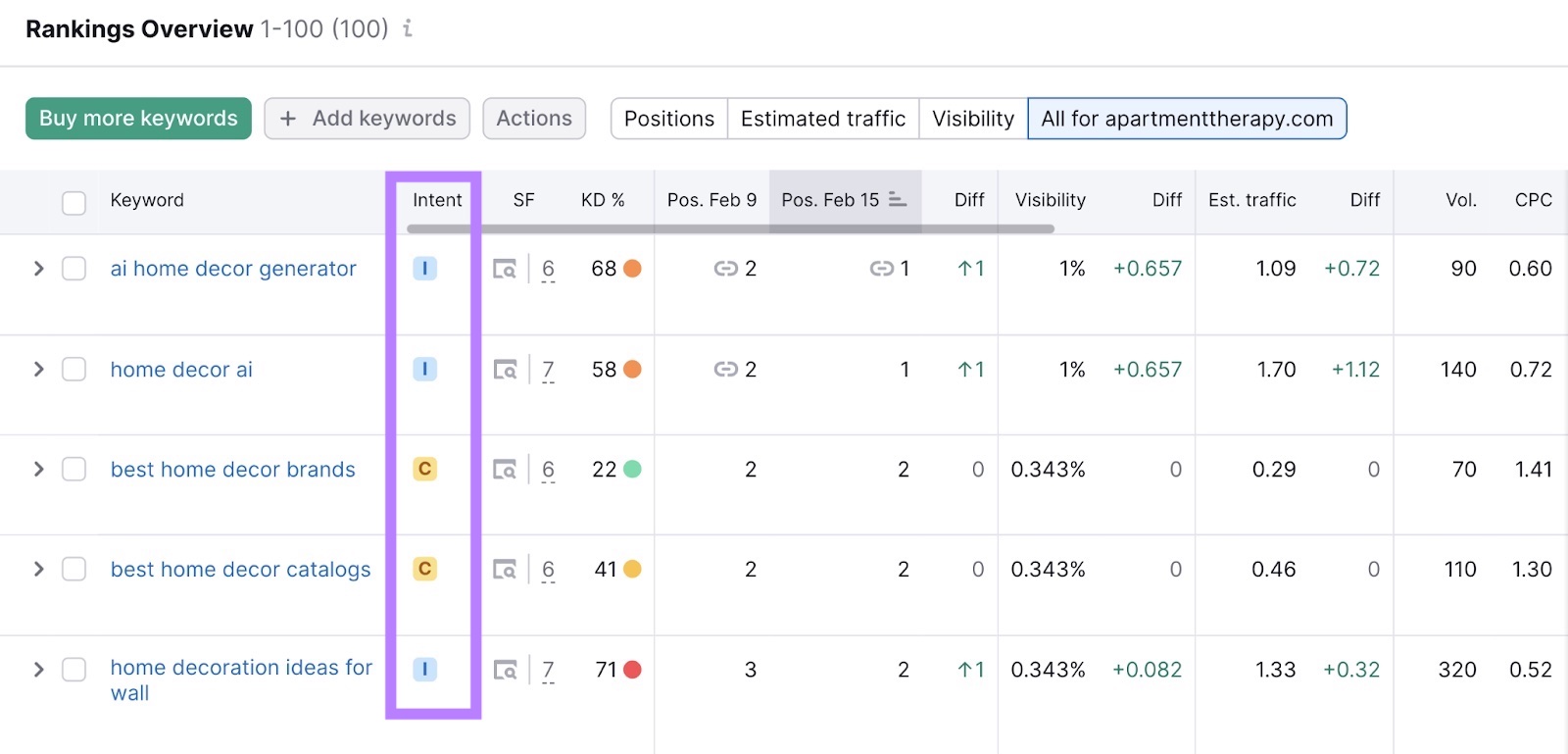Open the best home decor catalogs keyword link
Image resolution: width=1568 pixels, height=754 pixels.
[240, 570]
